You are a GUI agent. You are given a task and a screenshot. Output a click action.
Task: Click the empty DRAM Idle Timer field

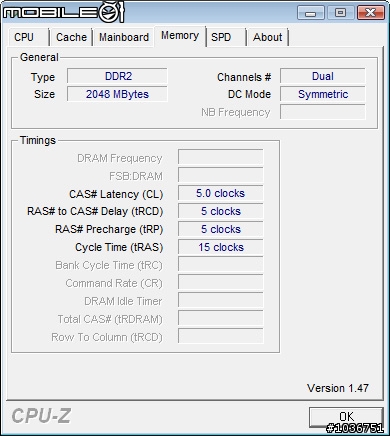coord(221,301)
